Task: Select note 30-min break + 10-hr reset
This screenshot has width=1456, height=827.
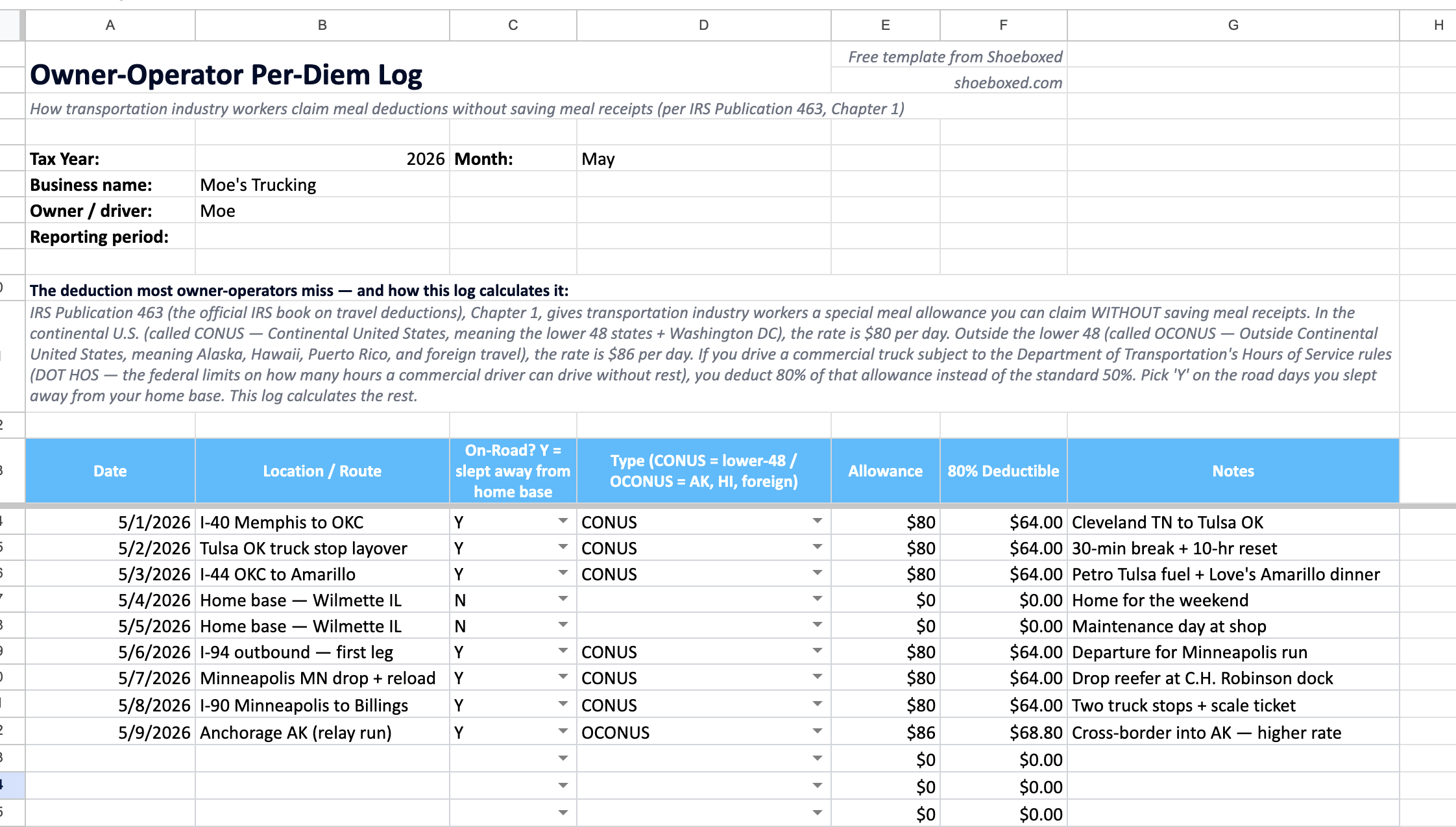Action: [x=1233, y=548]
